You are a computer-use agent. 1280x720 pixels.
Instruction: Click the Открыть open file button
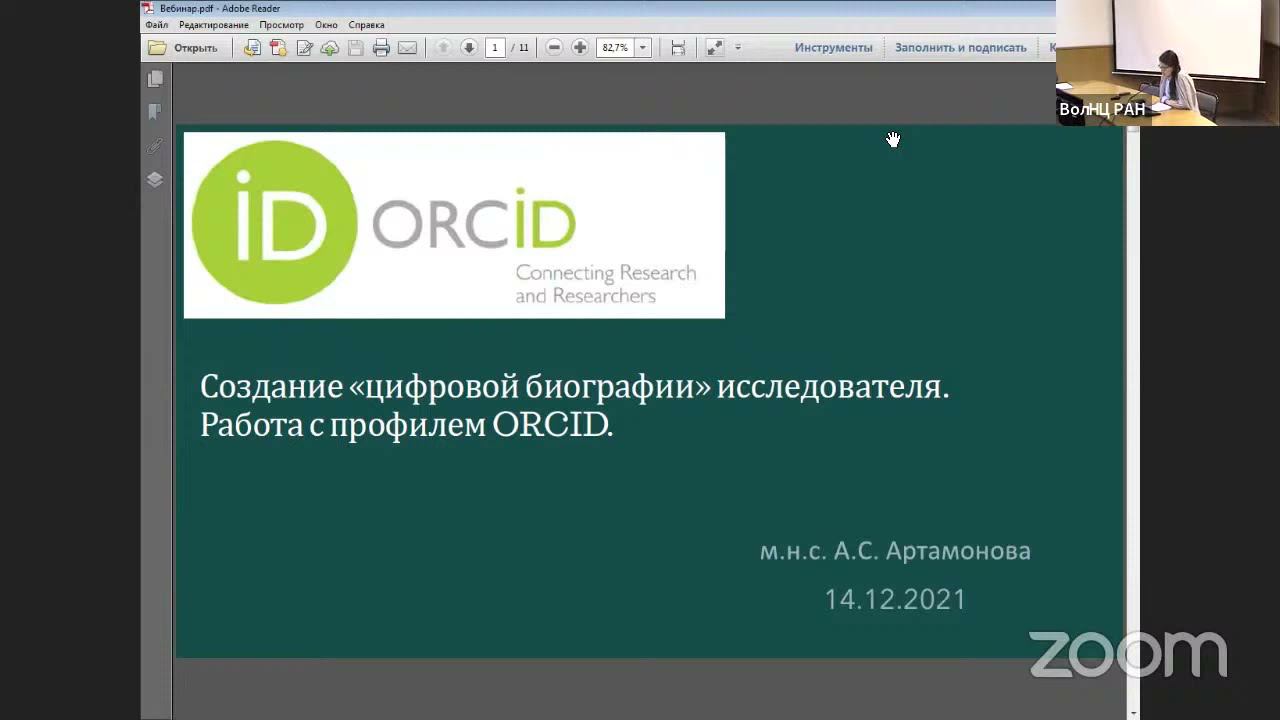(x=183, y=47)
